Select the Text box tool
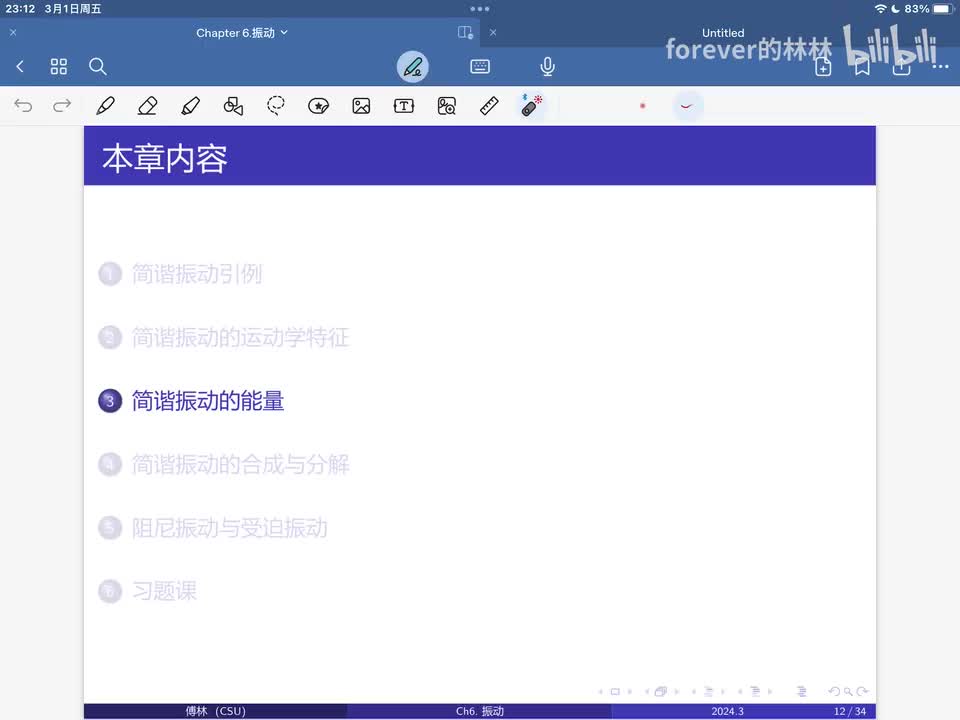 [x=404, y=106]
